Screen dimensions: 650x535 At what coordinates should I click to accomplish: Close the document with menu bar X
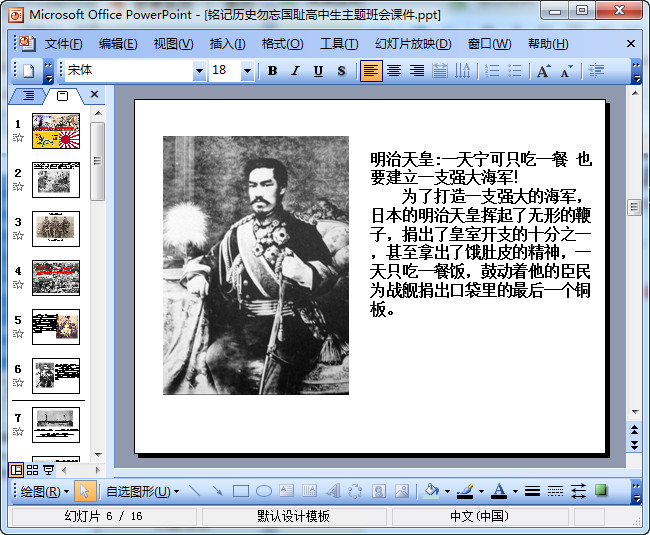click(x=631, y=44)
